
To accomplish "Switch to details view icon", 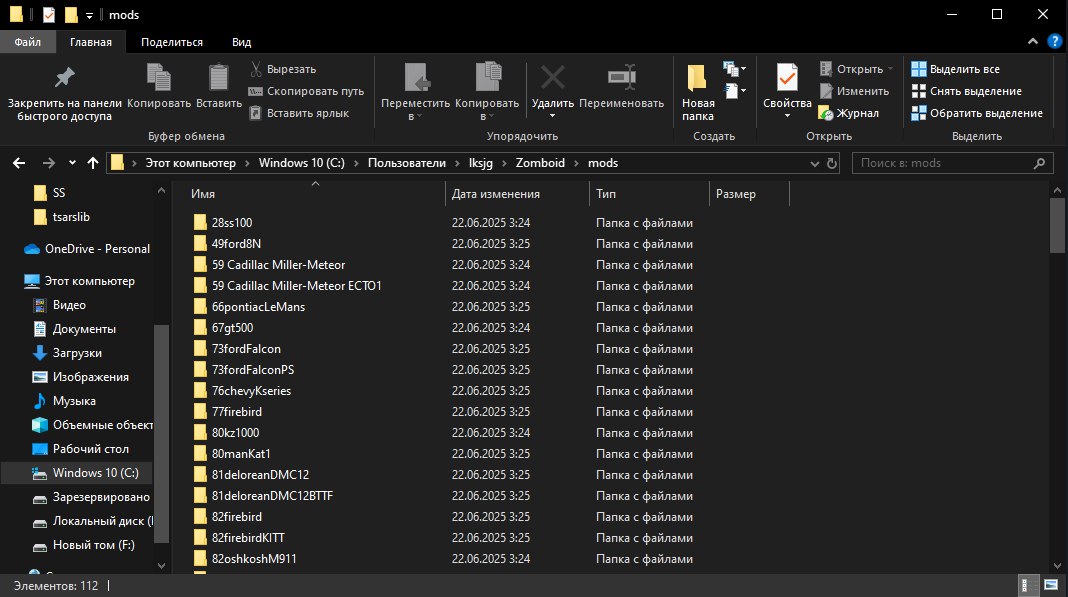I will pos(1026,585).
